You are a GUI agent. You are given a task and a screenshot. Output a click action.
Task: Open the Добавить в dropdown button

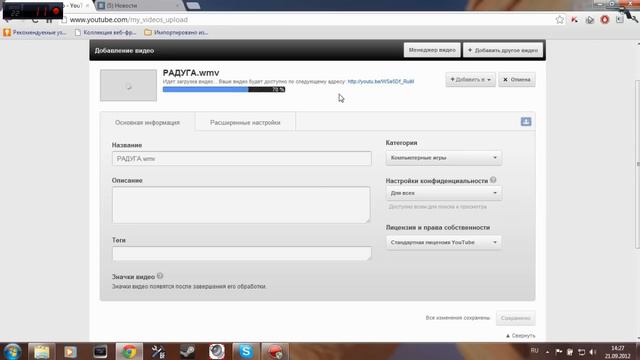tap(471, 80)
